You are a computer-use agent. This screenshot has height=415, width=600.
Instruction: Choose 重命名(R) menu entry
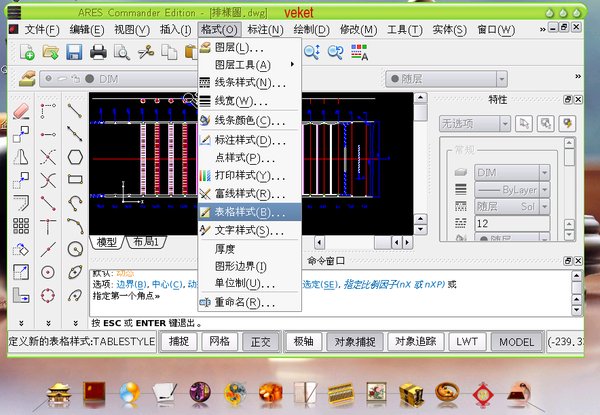coord(249,302)
